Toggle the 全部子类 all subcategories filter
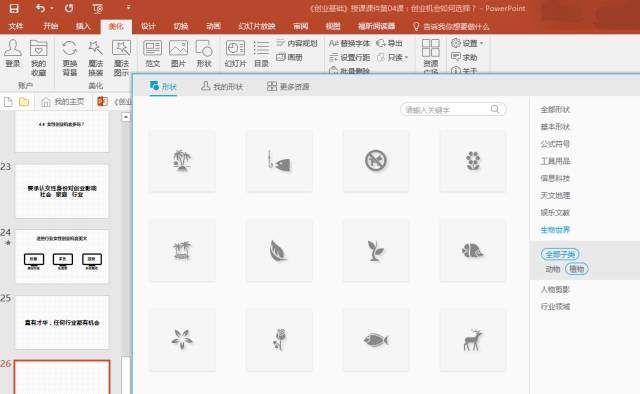The height and width of the screenshot is (394, 640). point(560,254)
